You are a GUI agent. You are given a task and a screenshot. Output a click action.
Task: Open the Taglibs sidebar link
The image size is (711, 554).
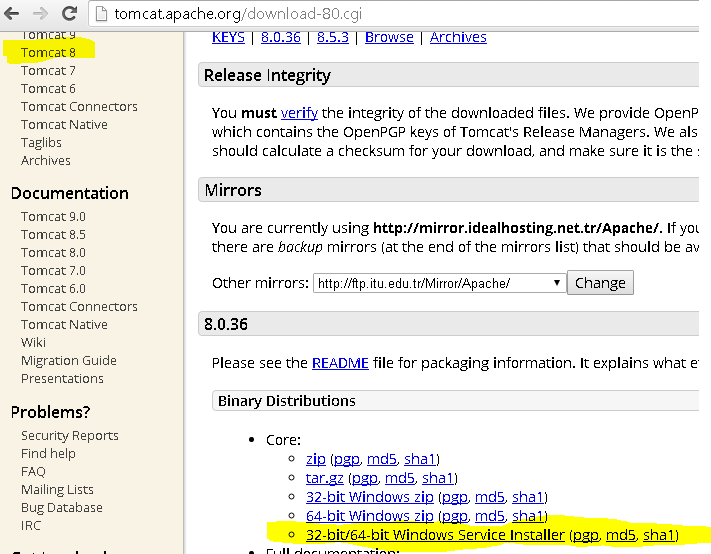pyautogui.click(x=41, y=143)
